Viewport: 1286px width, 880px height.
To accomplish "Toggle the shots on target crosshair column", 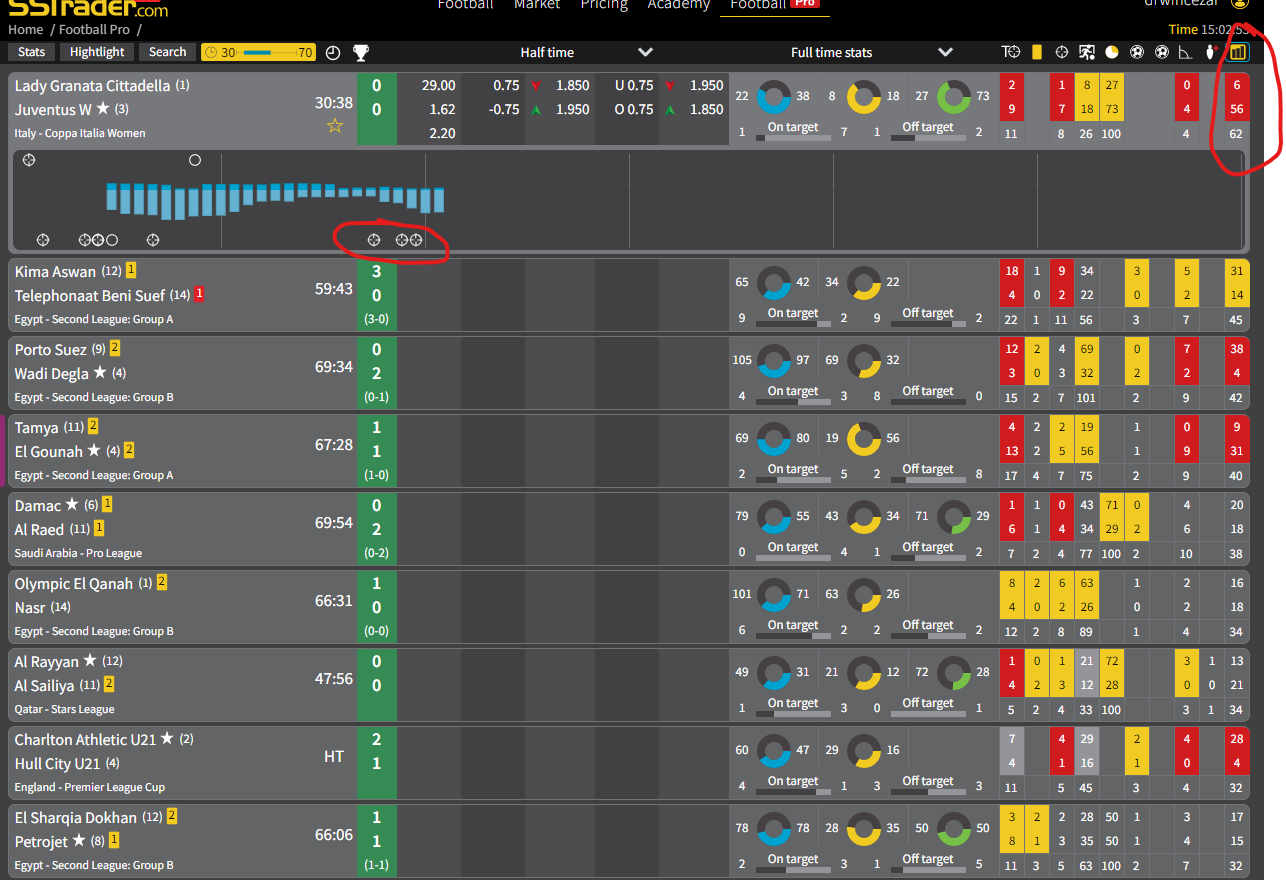I will click(x=1062, y=52).
